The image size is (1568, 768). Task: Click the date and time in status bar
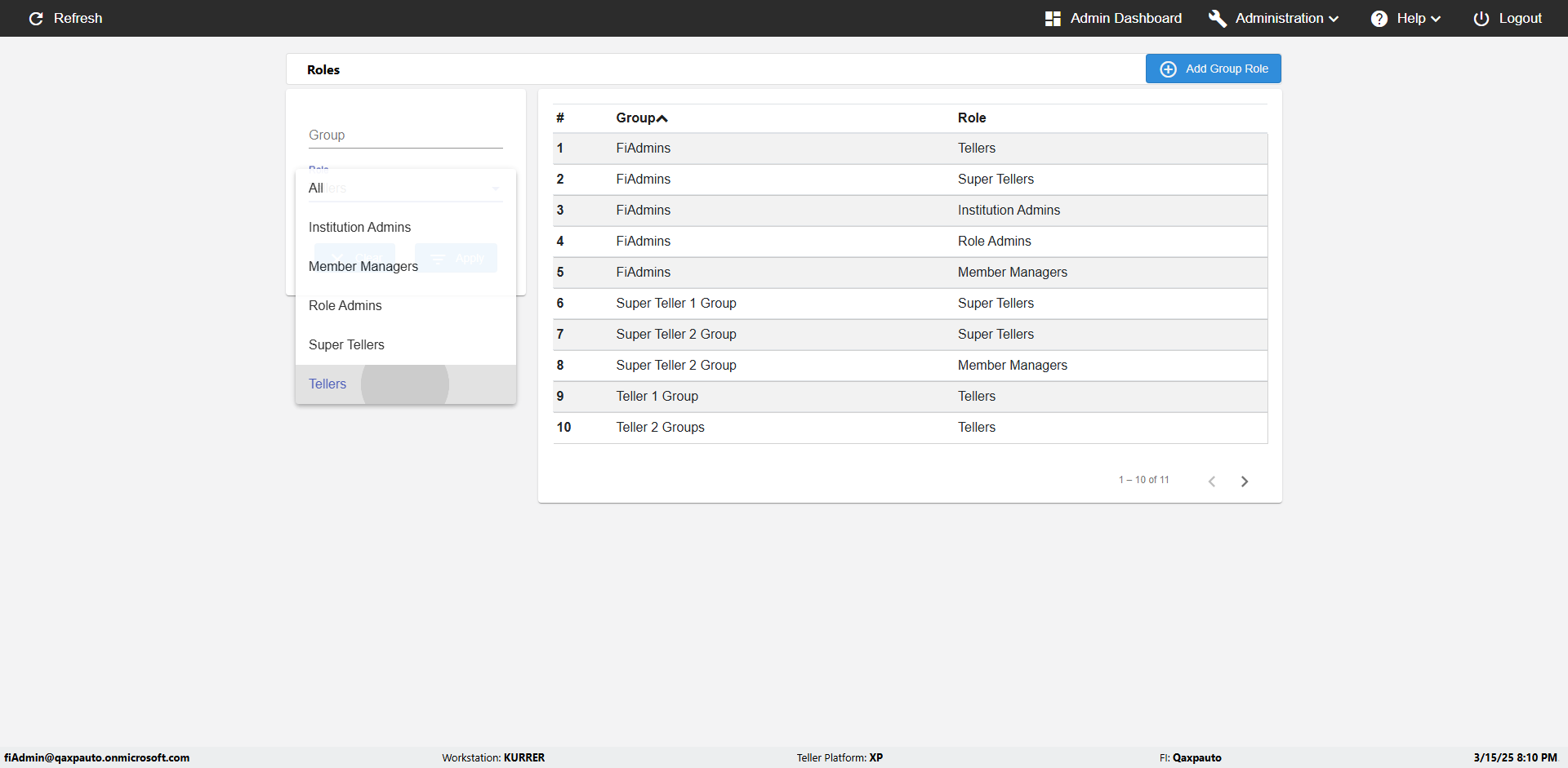pyautogui.click(x=1515, y=758)
